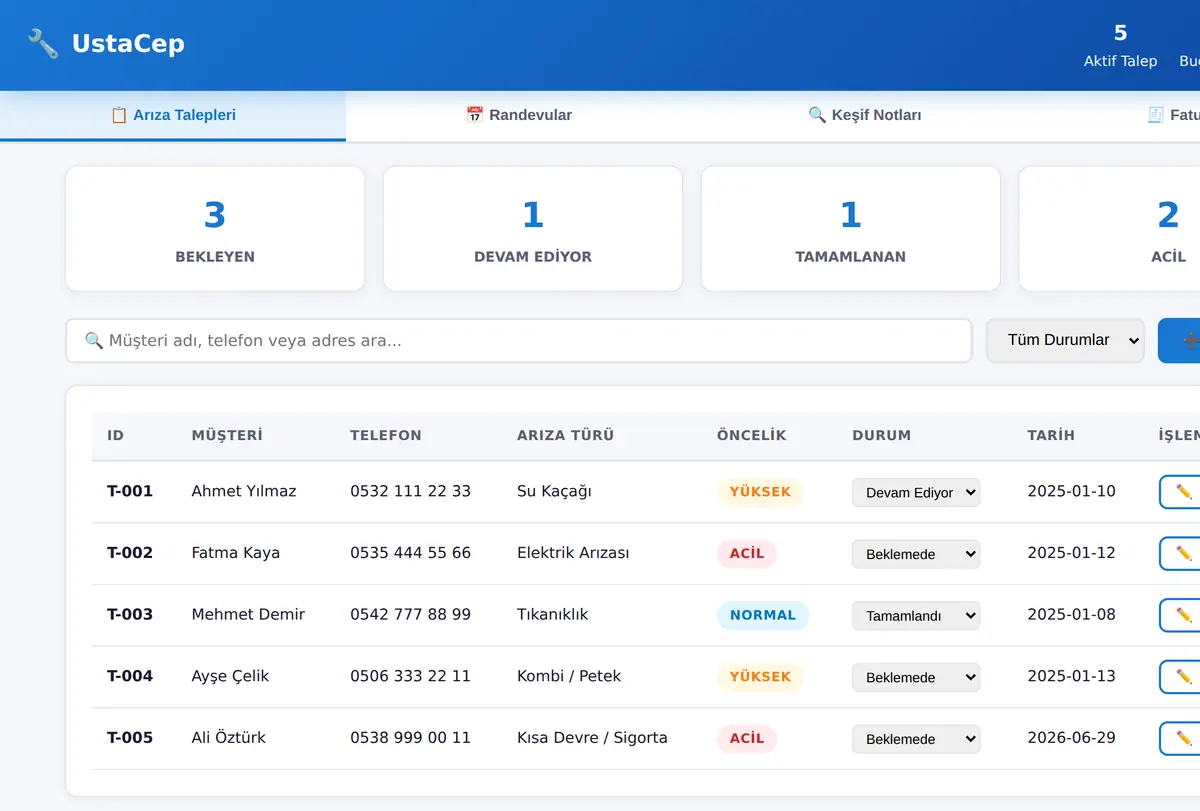The image size is (1200, 811).
Task: Click the date 2025-01-08
Action: (1071, 614)
